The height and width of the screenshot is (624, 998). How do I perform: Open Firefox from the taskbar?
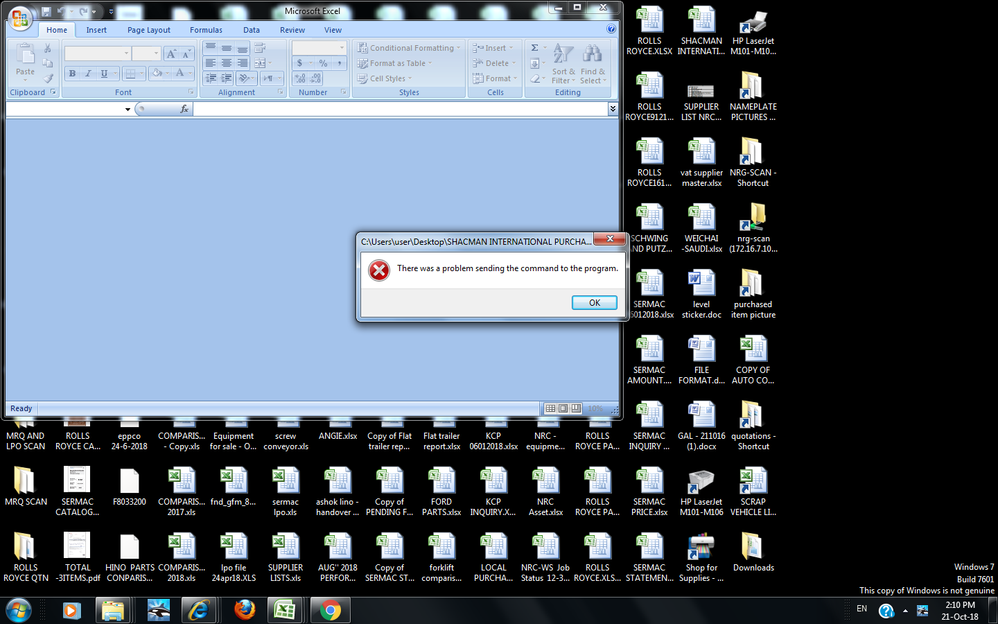[244, 611]
